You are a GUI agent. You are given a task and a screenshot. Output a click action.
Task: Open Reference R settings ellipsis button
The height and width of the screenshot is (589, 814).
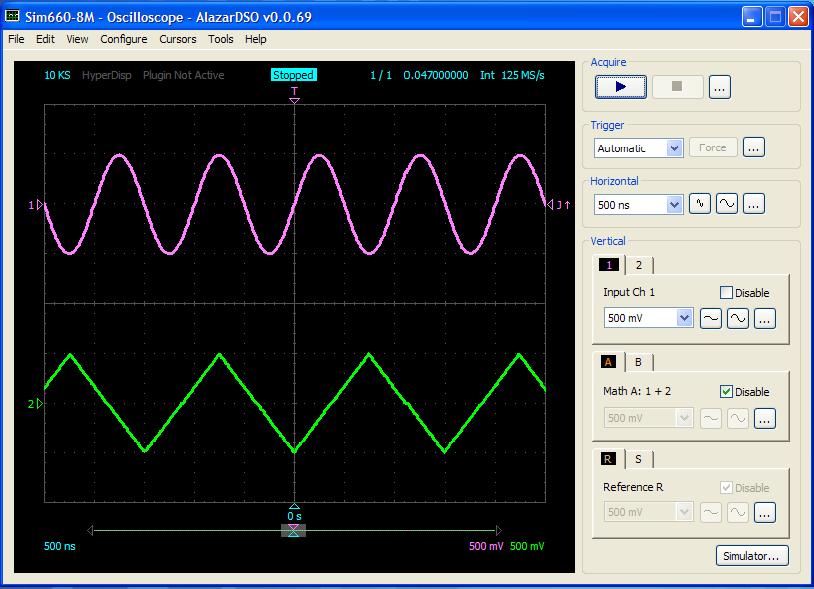(x=765, y=513)
